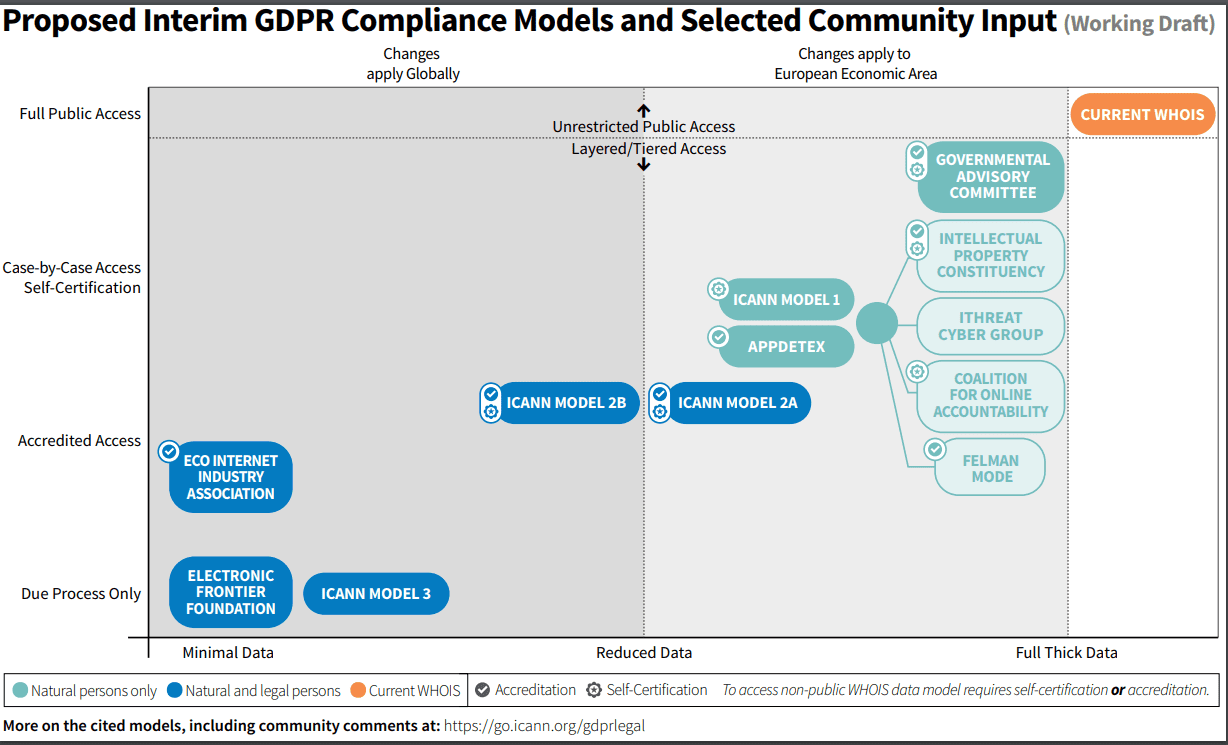Click the self-certification gear badge on ICANN Model 2B
The height and width of the screenshot is (745, 1228).
(x=490, y=411)
